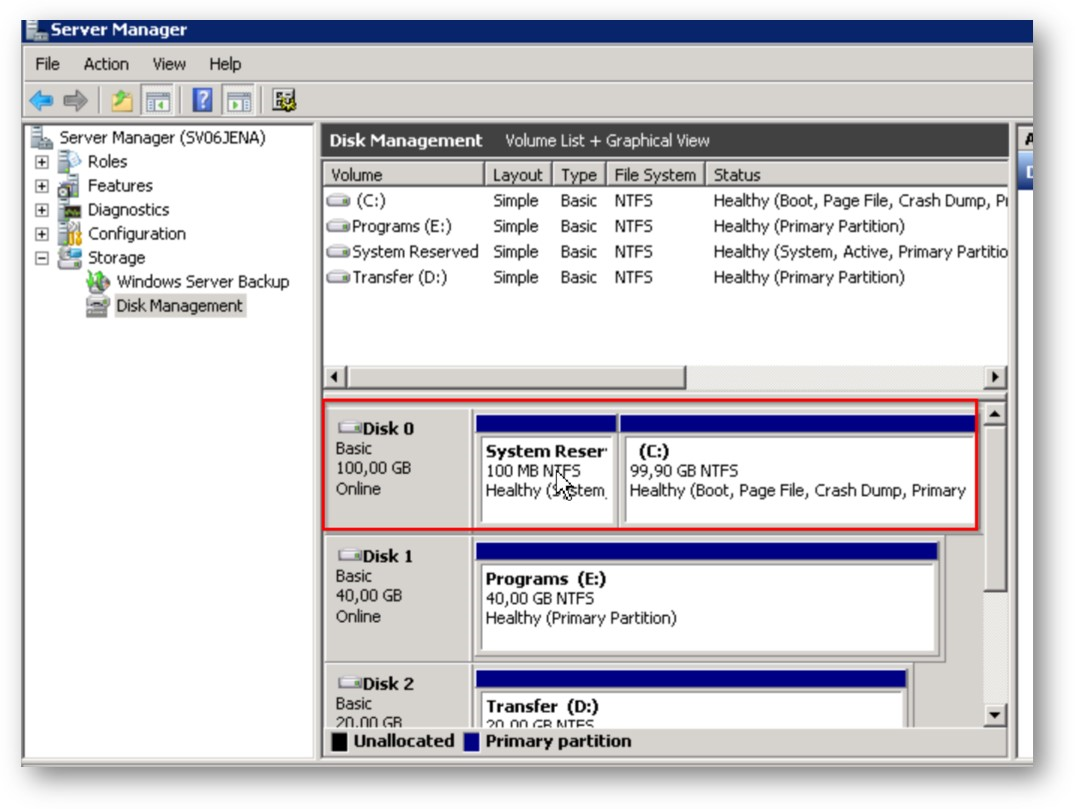The image size is (1076, 810).
Task: Select the System Reserved volume list row
Action: click(665, 251)
